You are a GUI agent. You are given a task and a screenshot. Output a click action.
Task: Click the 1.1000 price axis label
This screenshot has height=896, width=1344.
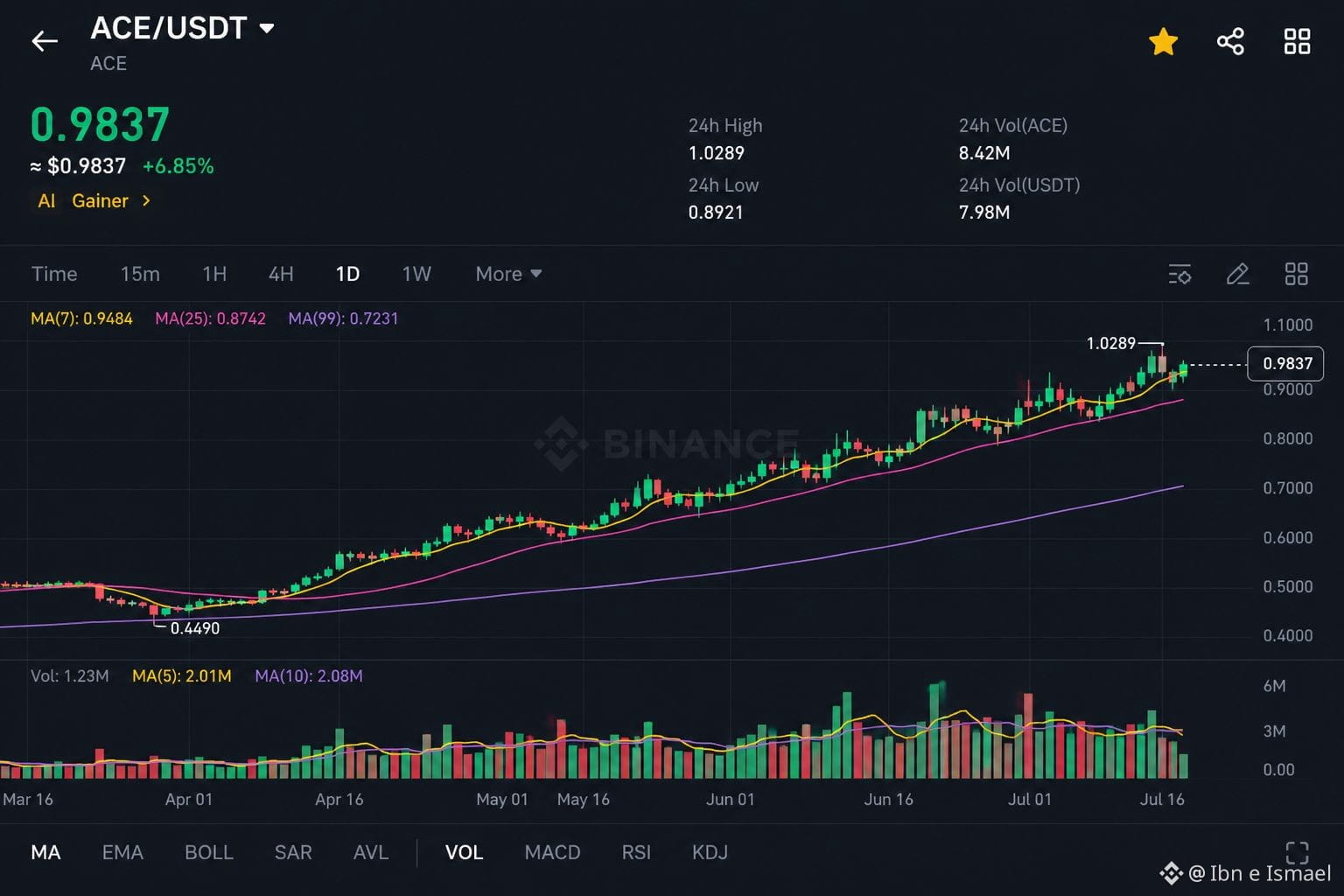[x=1287, y=325]
